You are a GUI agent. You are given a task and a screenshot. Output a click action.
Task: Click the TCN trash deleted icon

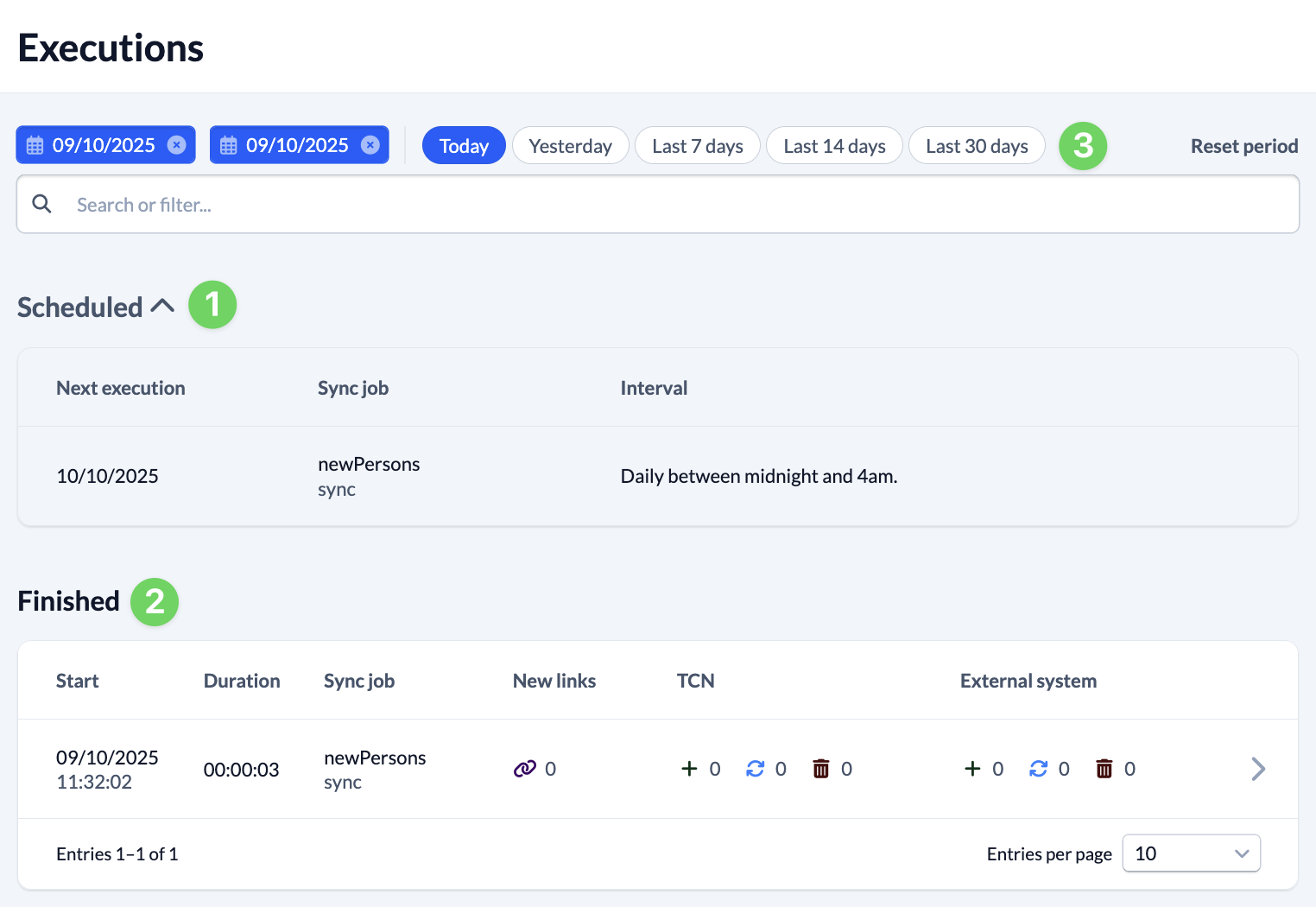pyautogui.click(x=821, y=769)
